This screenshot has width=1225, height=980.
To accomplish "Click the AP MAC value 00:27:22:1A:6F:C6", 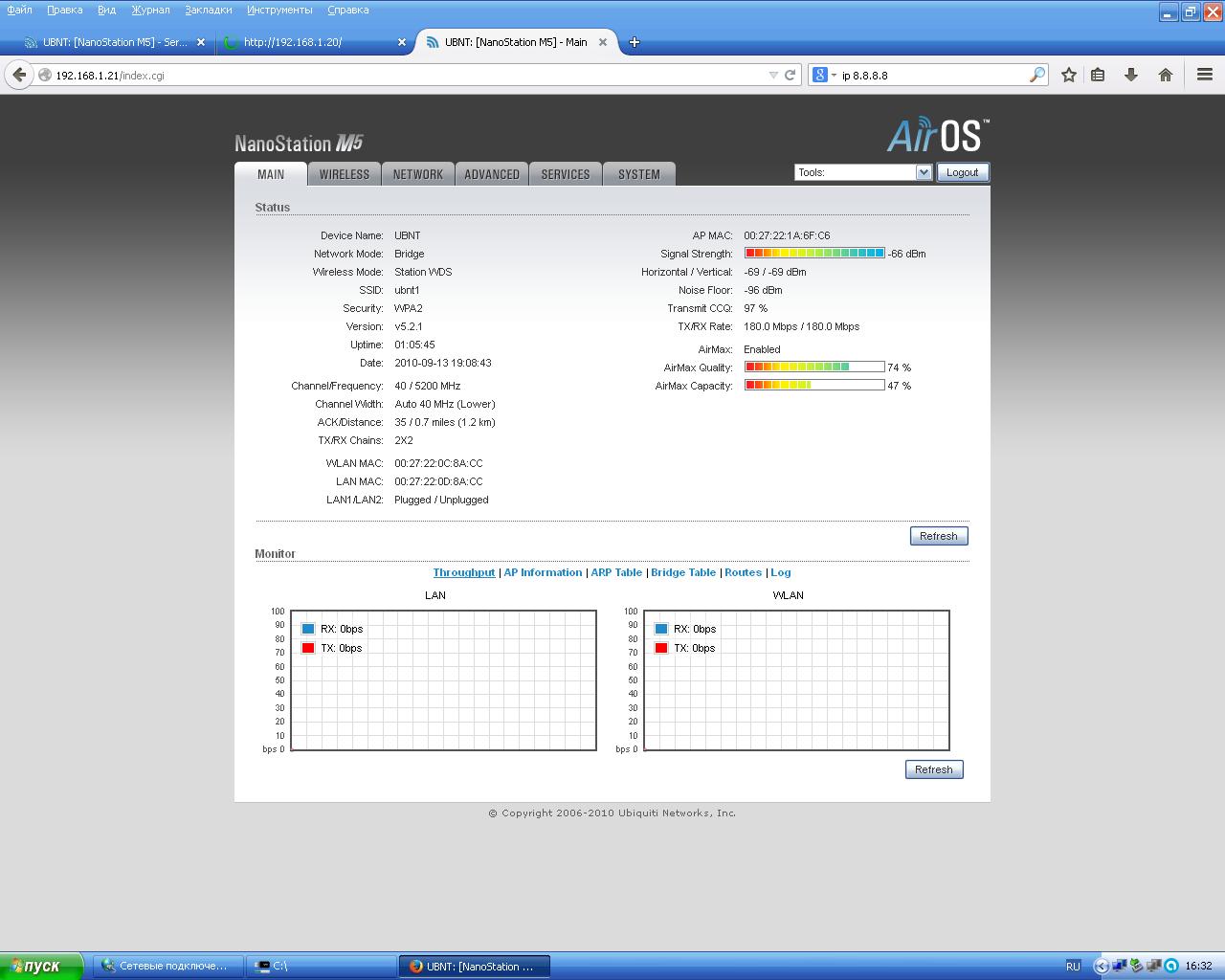I will pos(787,235).
